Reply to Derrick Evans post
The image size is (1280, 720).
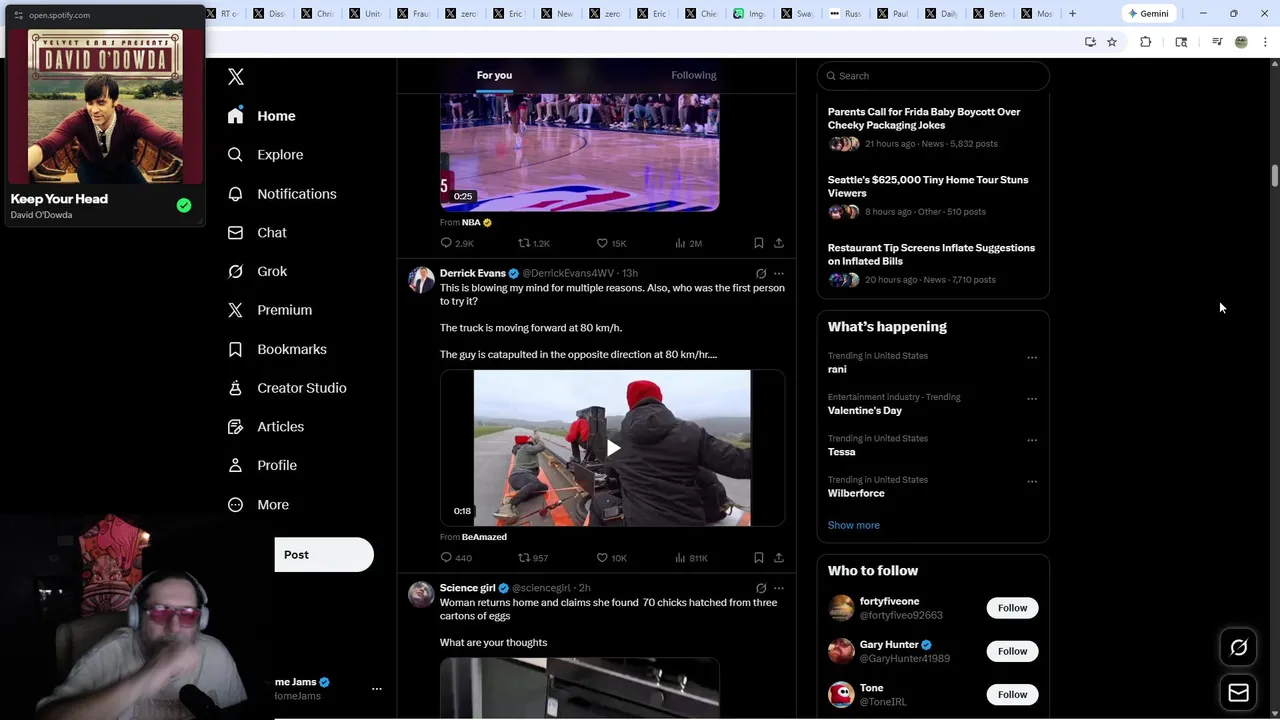pyautogui.click(x=456, y=558)
